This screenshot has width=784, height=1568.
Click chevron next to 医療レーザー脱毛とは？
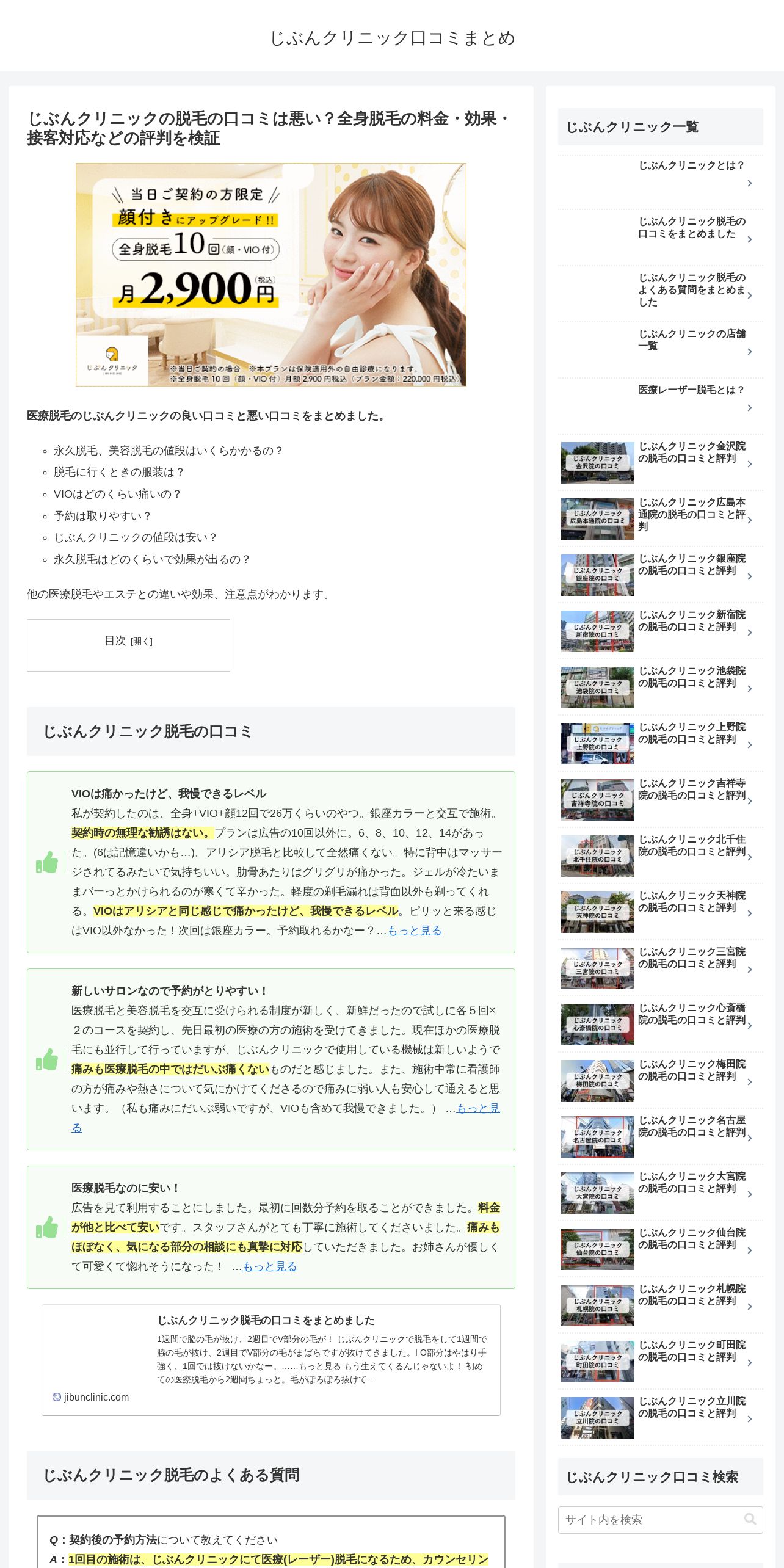(750, 408)
